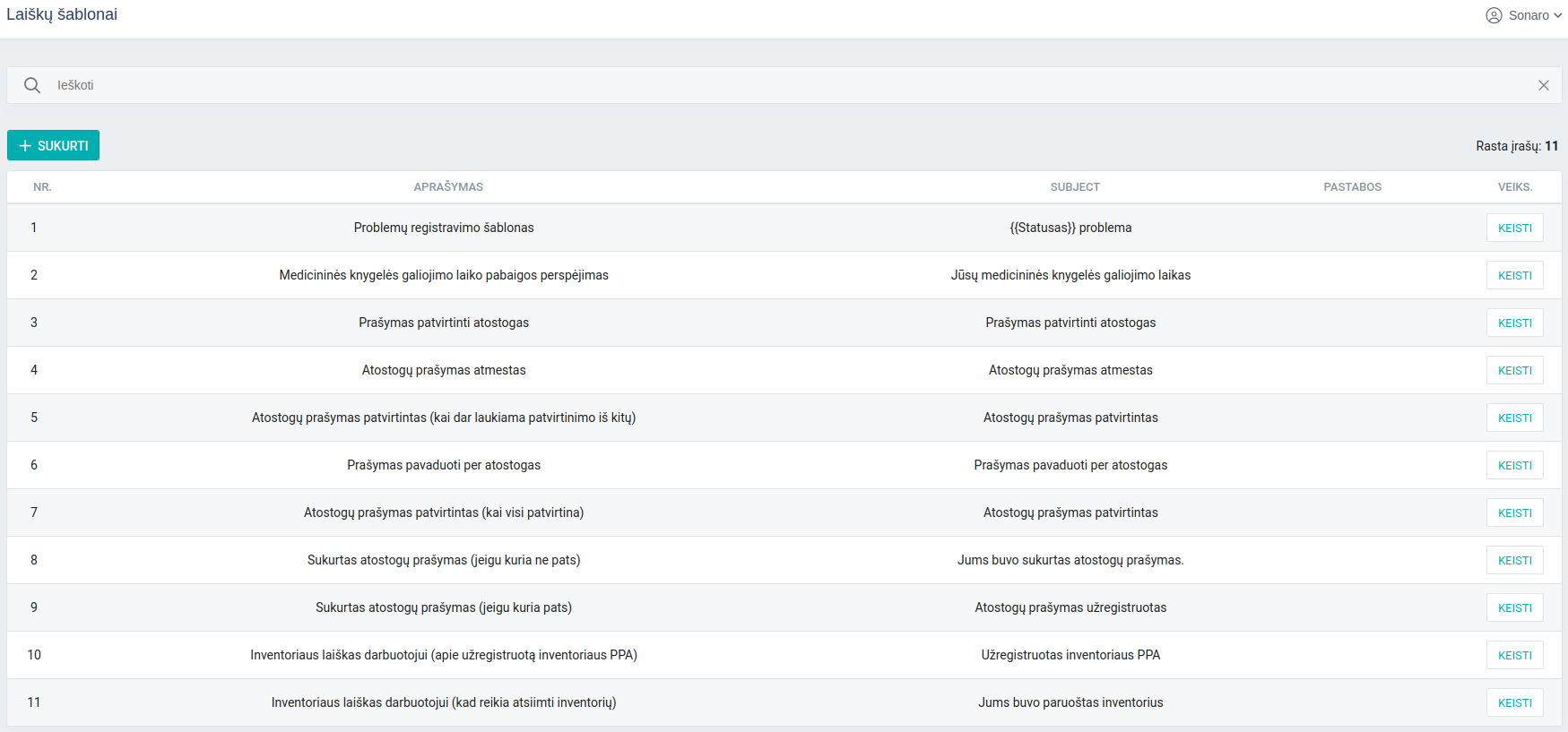Viewport: 1568px width, 732px height.
Task: Clear the search field with X icon
Action: pos(1543,85)
